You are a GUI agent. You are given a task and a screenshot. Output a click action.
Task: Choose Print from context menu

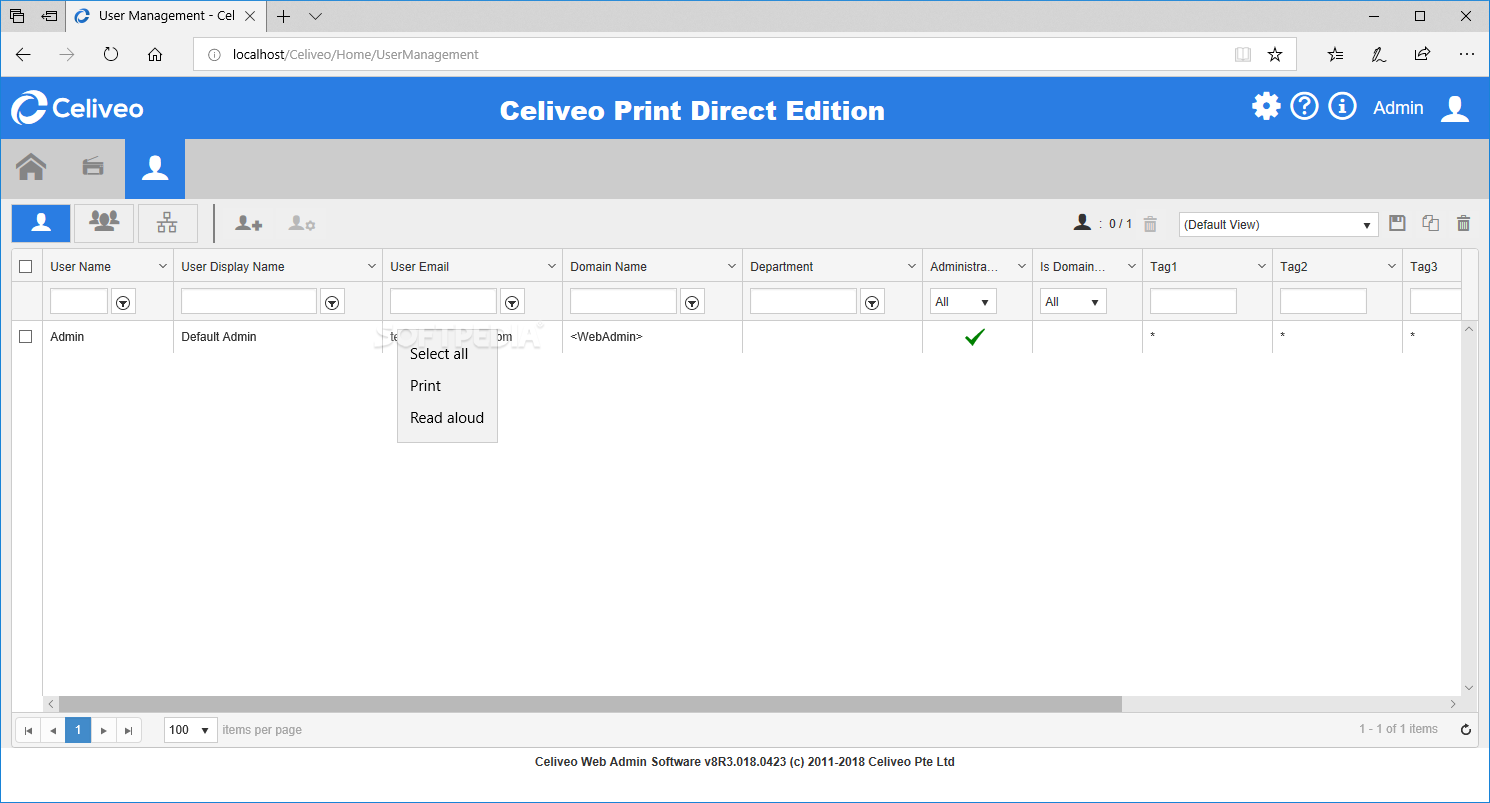tap(447, 386)
